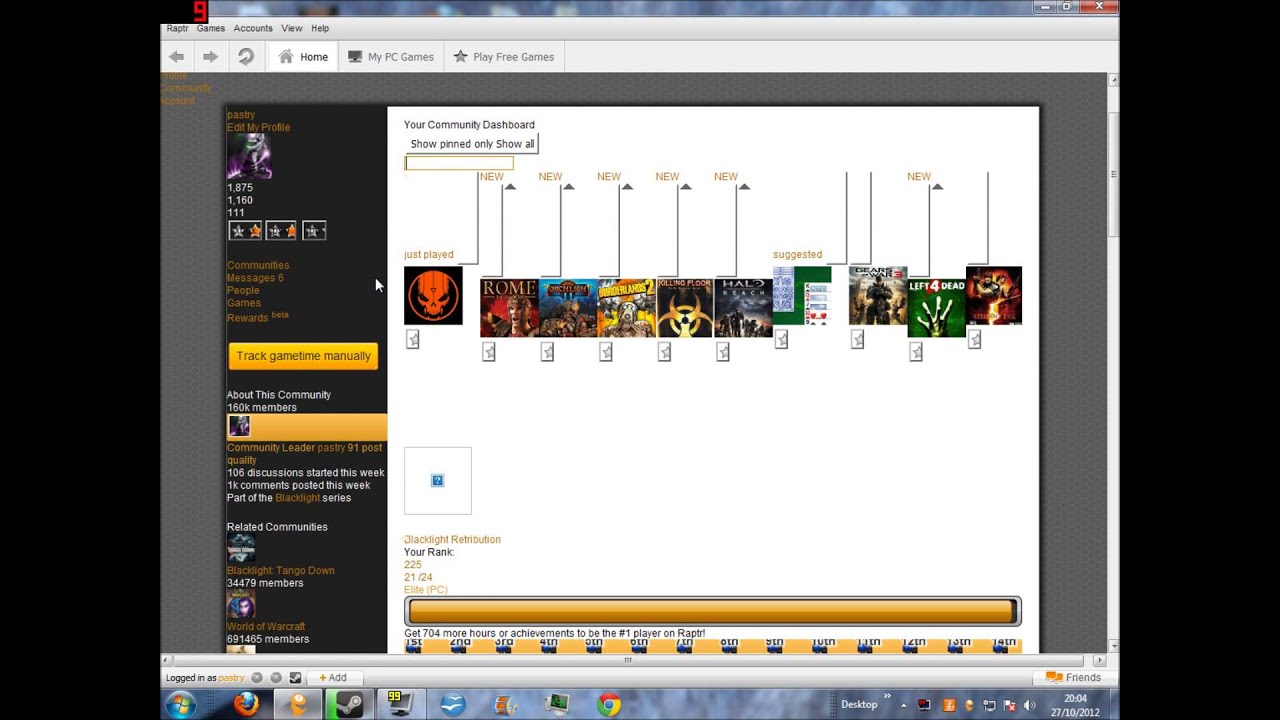
Task: Open Firefox from the taskbar
Action: pyautogui.click(x=246, y=704)
